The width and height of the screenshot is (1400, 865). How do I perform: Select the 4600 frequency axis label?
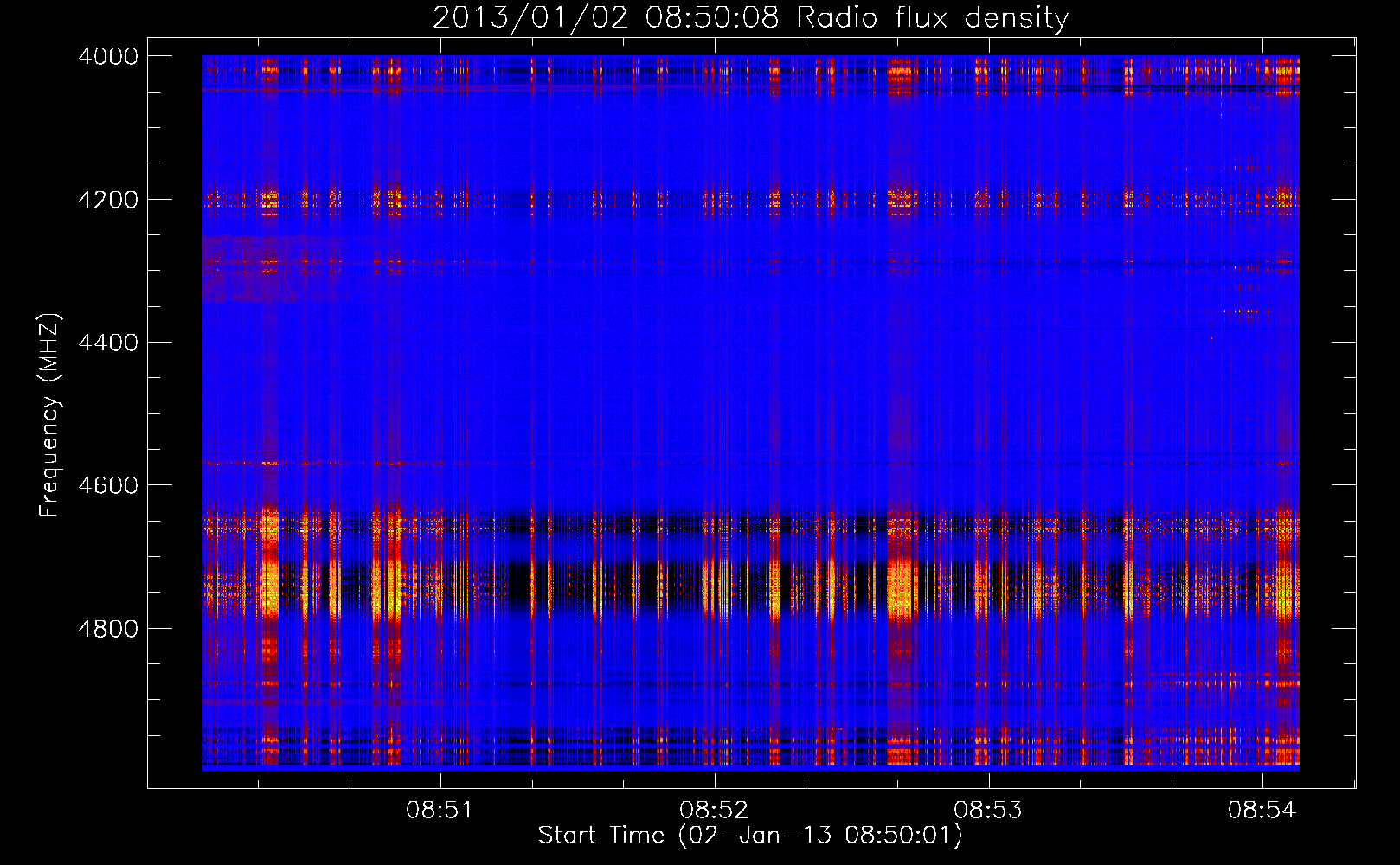pyautogui.click(x=108, y=486)
